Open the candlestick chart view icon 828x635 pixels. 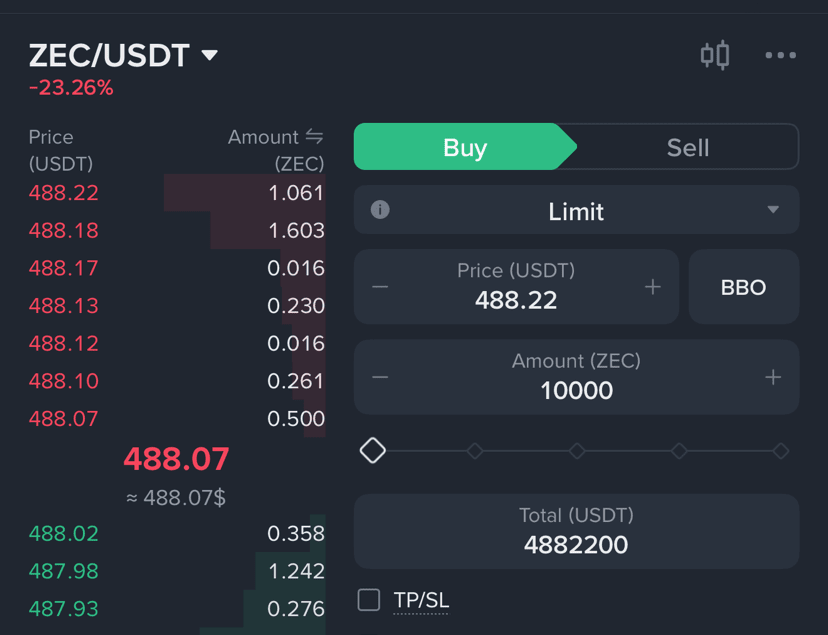[715, 55]
